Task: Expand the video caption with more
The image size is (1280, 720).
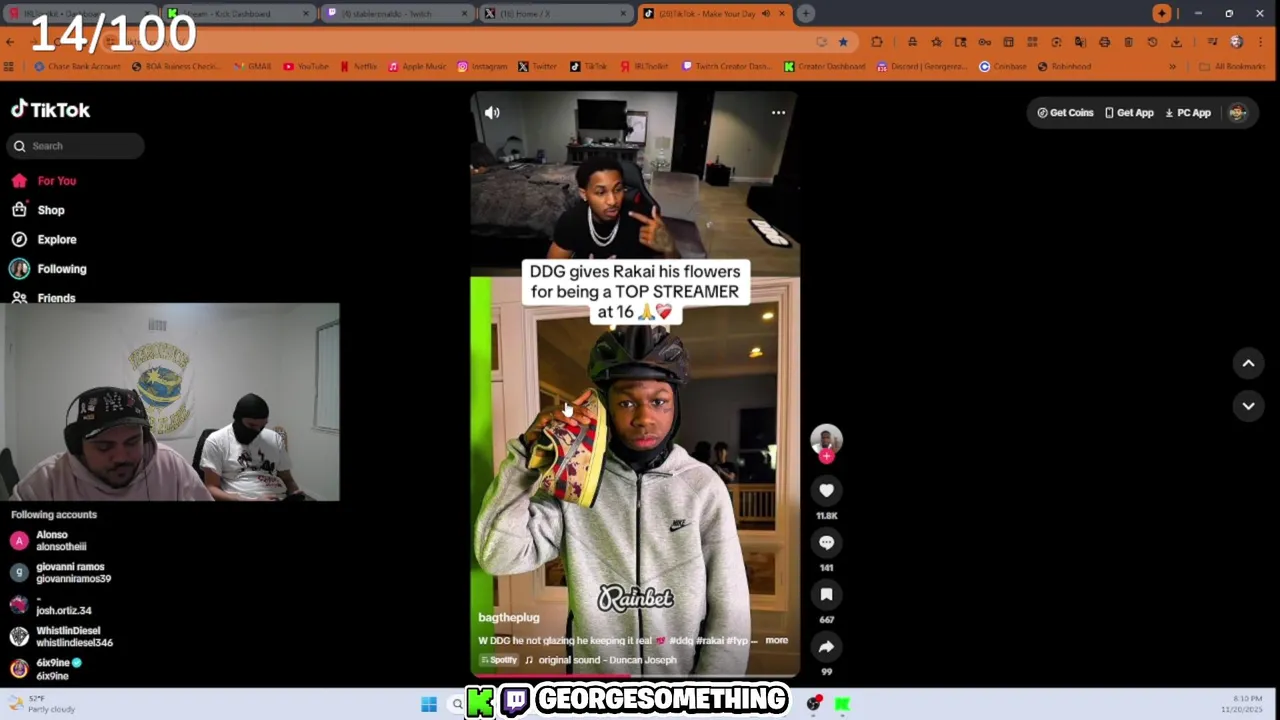Action: point(776,640)
